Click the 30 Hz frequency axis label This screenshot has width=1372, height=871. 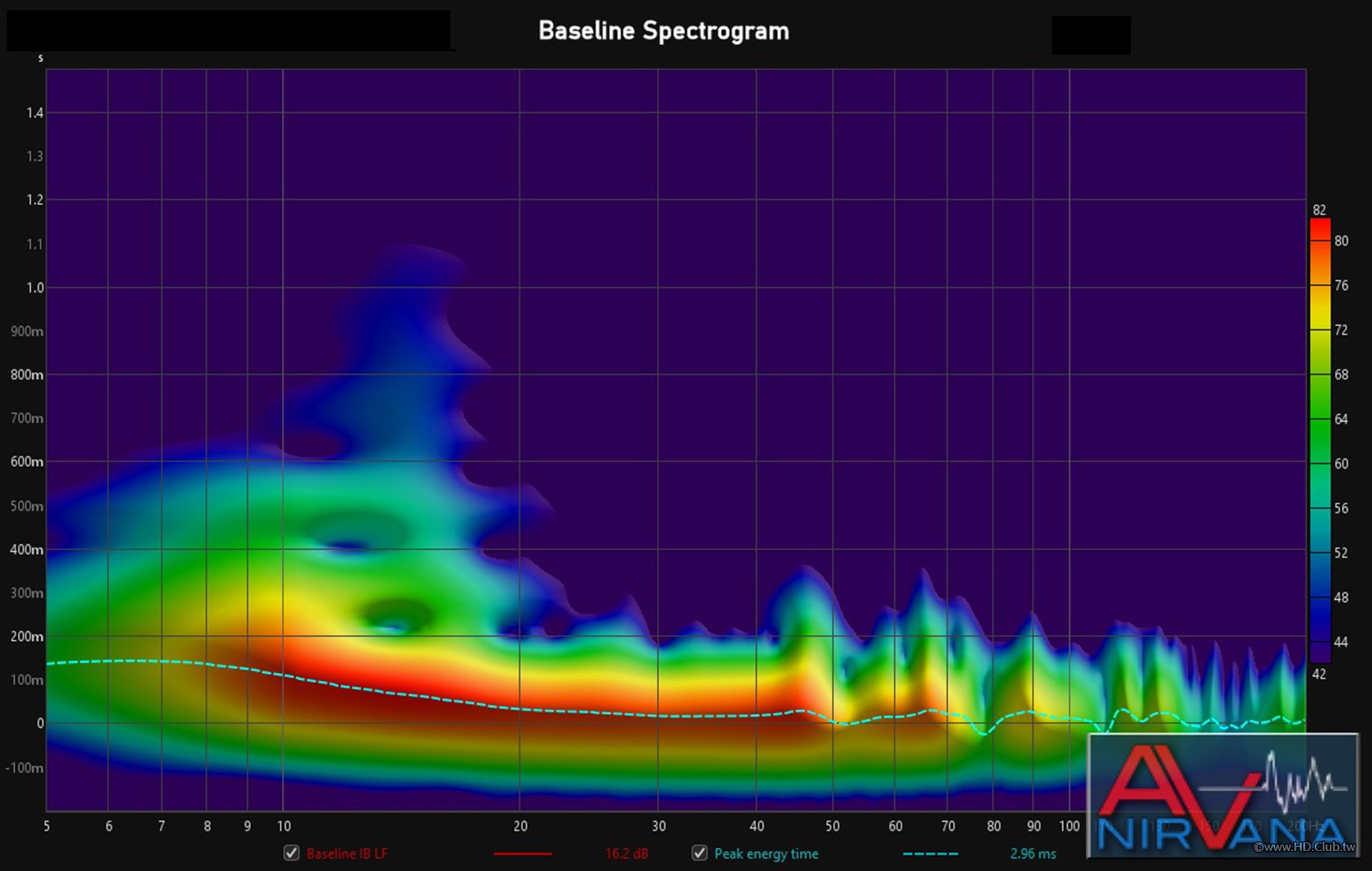(x=658, y=826)
